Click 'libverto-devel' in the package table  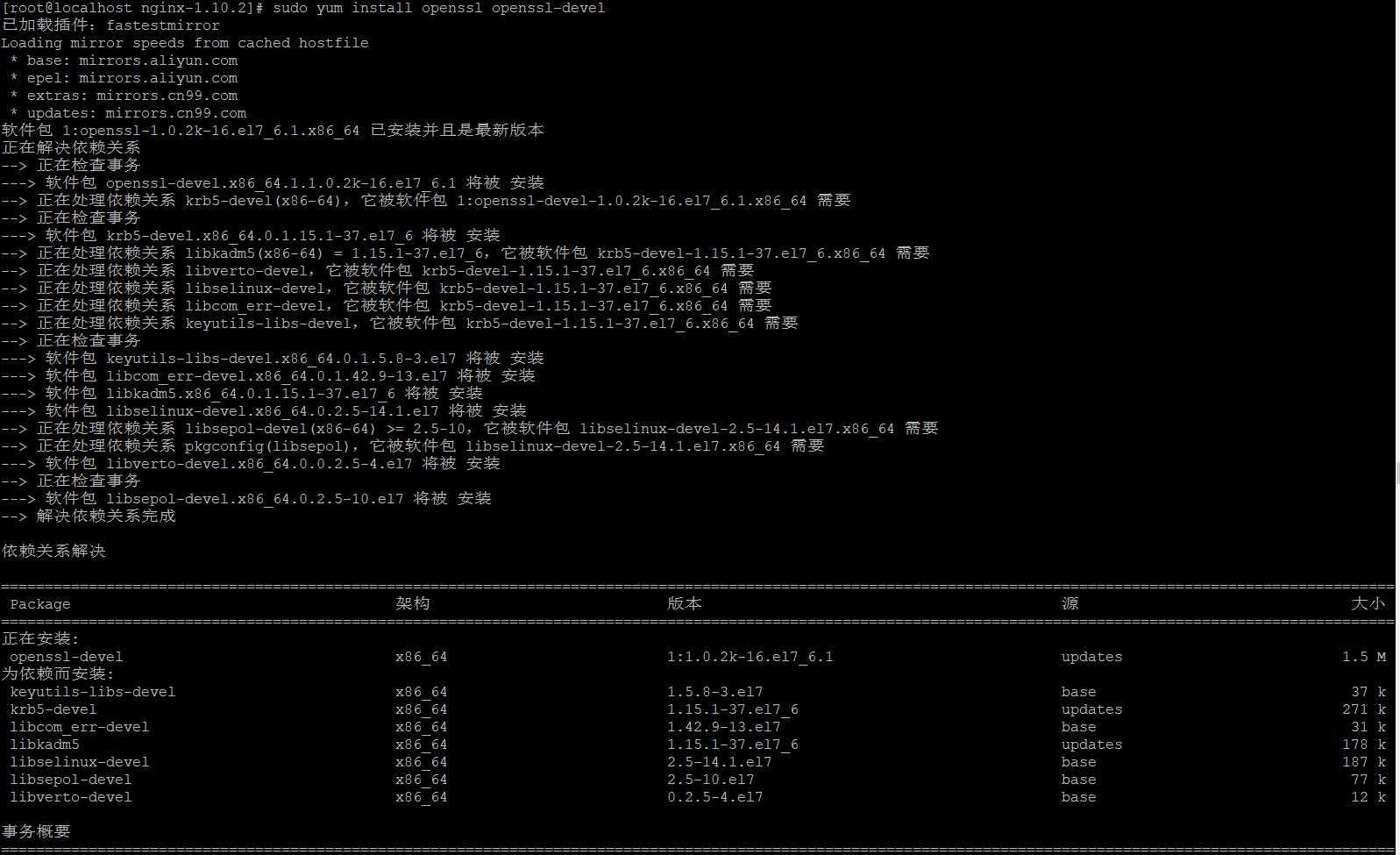click(x=71, y=797)
